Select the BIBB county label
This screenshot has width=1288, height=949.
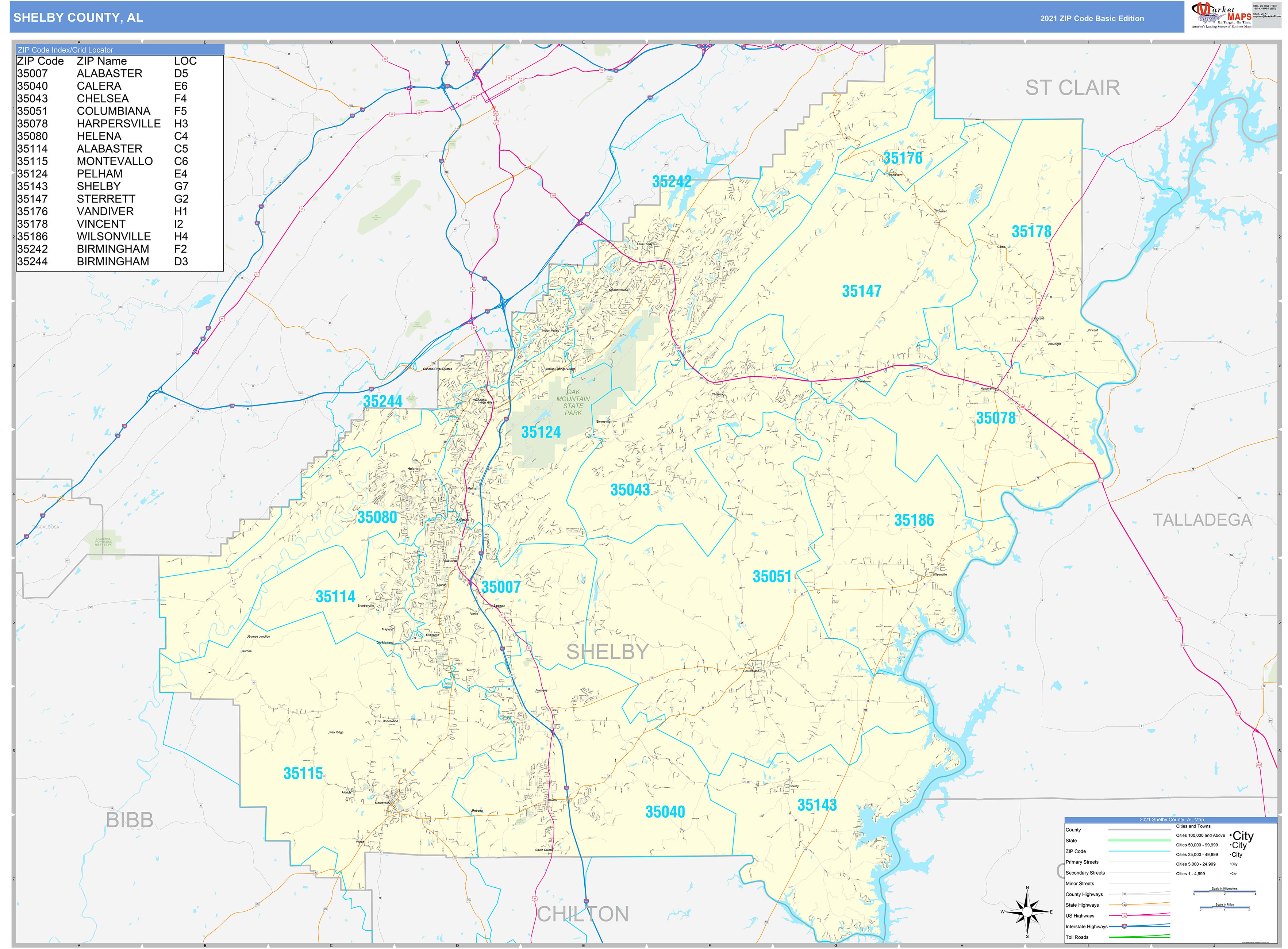pos(130,820)
